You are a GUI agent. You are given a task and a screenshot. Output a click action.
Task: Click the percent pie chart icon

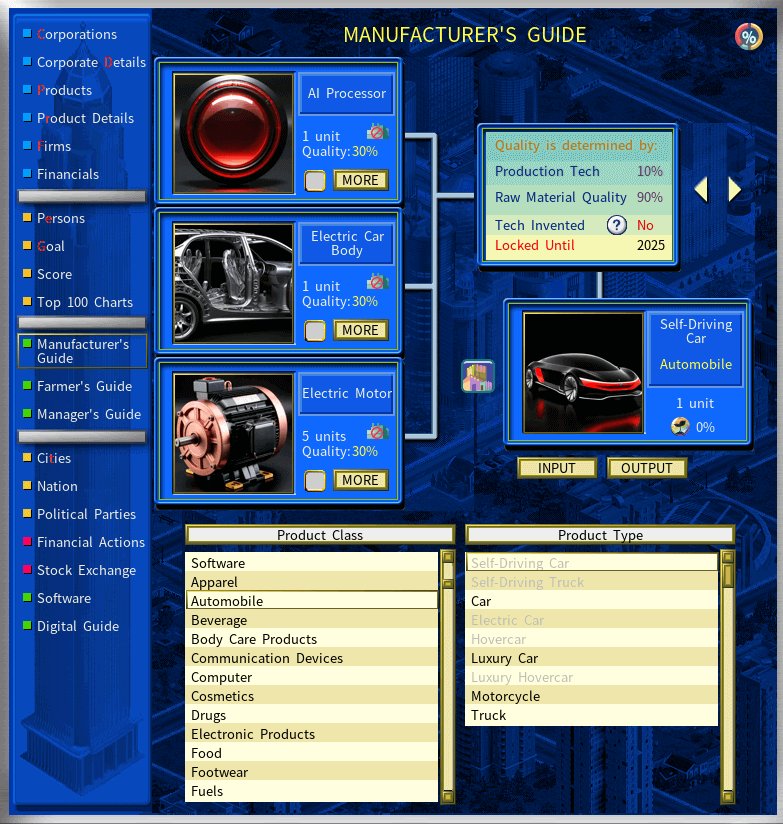pos(748,37)
